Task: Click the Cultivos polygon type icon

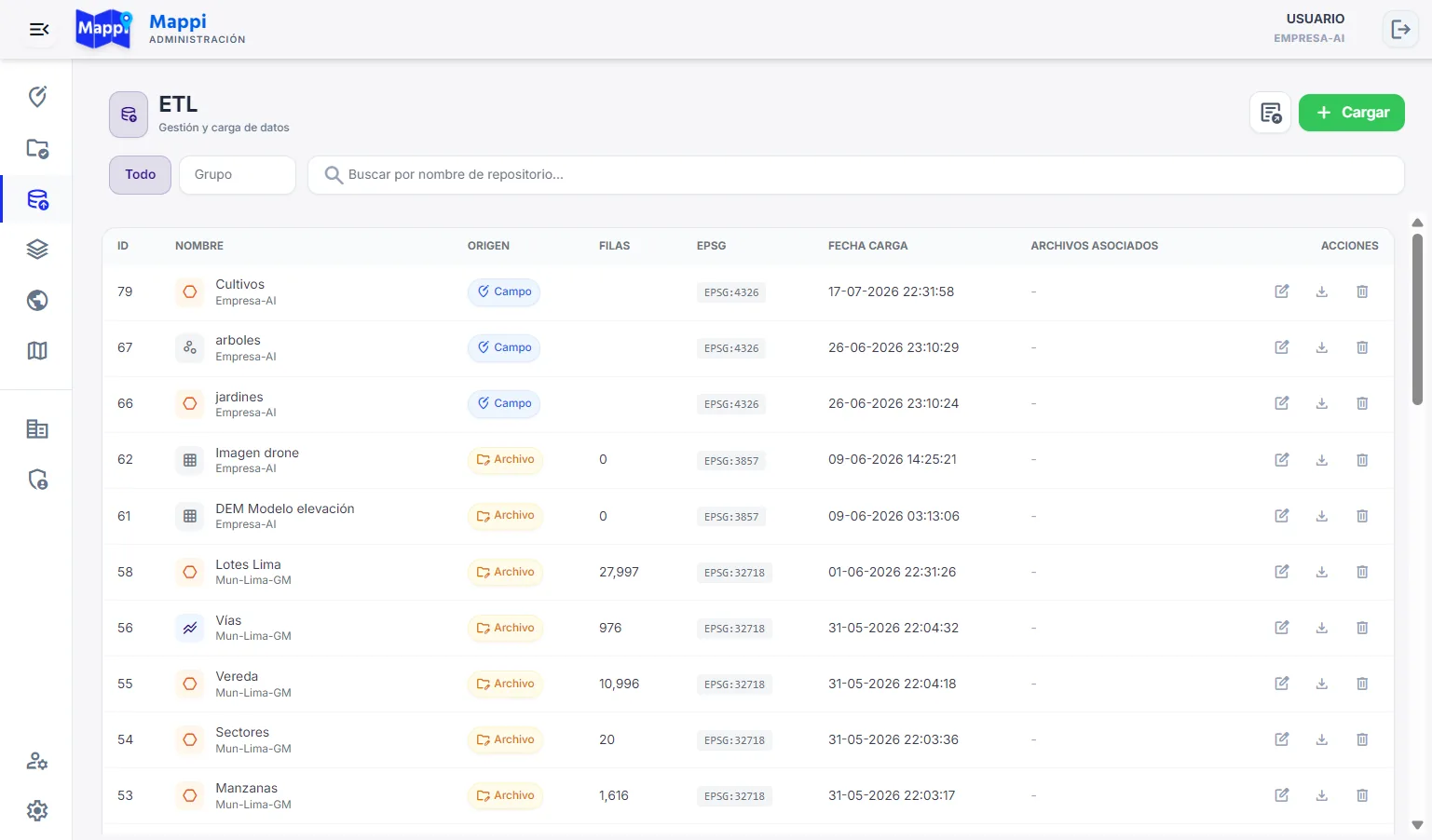Action: 190,291
